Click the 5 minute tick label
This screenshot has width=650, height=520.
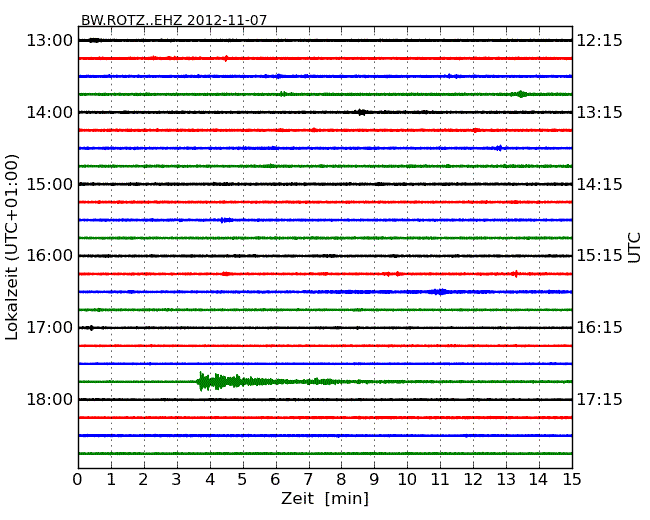tap(243, 480)
